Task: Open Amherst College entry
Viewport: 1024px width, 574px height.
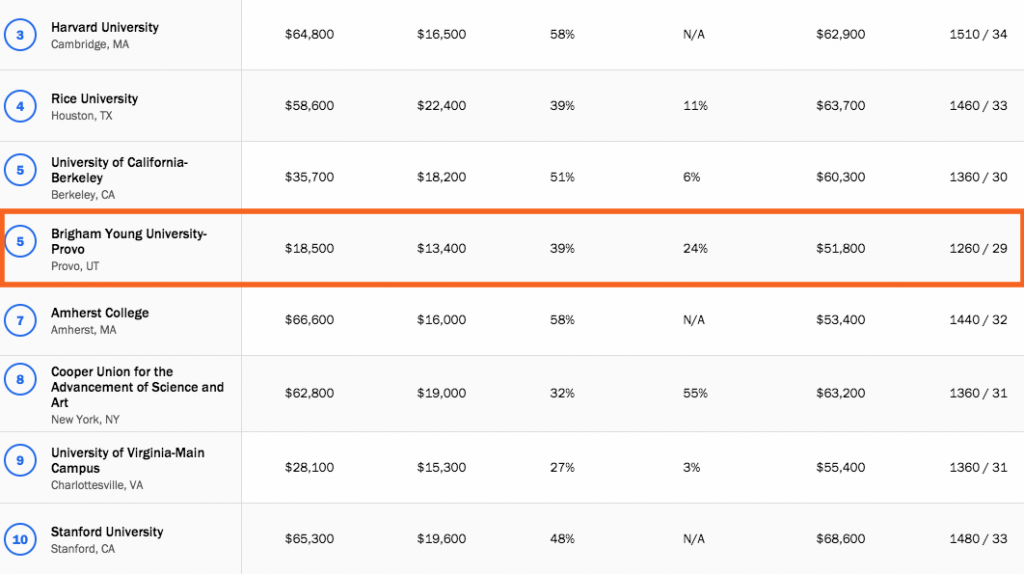Action: [x=100, y=313]
